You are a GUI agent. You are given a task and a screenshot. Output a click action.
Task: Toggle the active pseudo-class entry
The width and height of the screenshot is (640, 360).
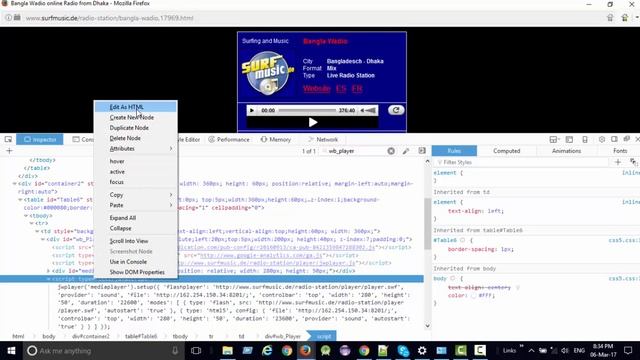[136, 172]
